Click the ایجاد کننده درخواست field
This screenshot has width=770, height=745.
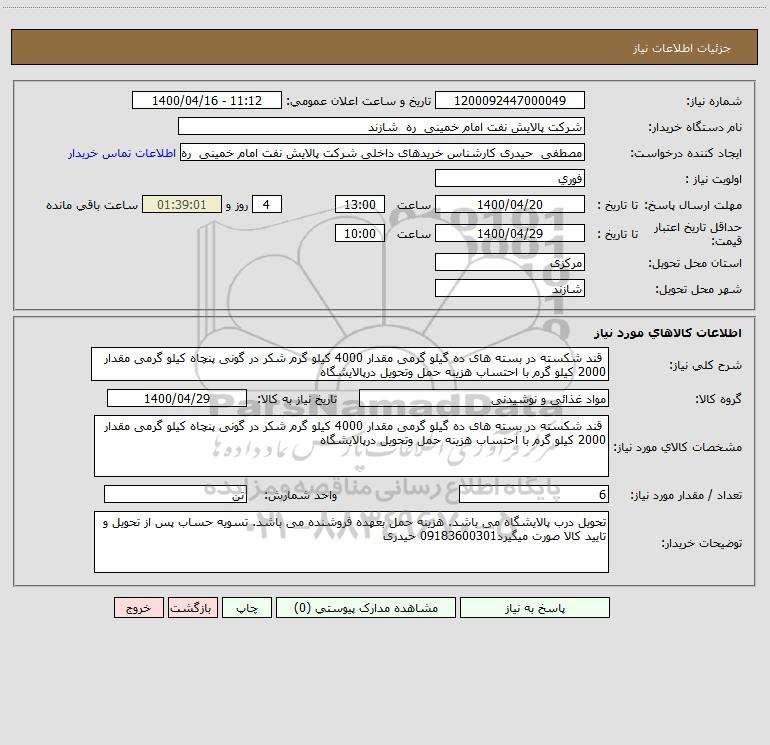(383, 152)
